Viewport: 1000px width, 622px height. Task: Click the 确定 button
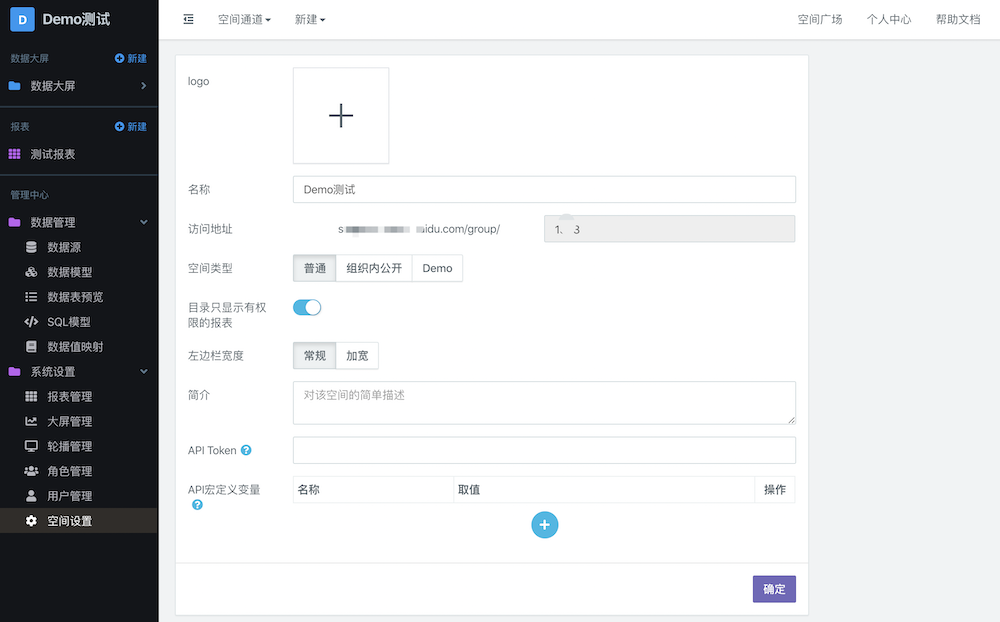[x=774, y=589]
